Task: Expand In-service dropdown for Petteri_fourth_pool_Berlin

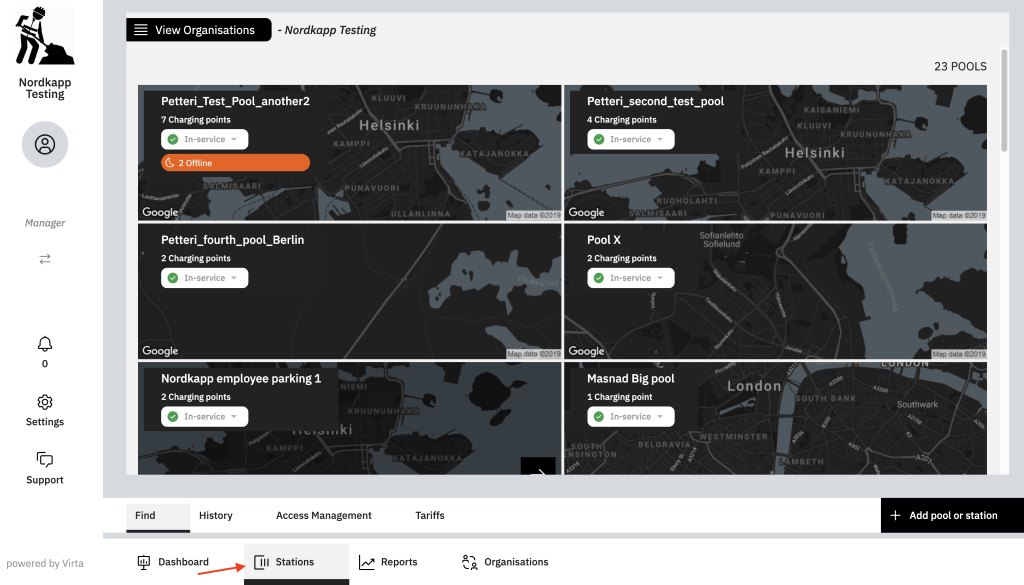Action: 204,278
